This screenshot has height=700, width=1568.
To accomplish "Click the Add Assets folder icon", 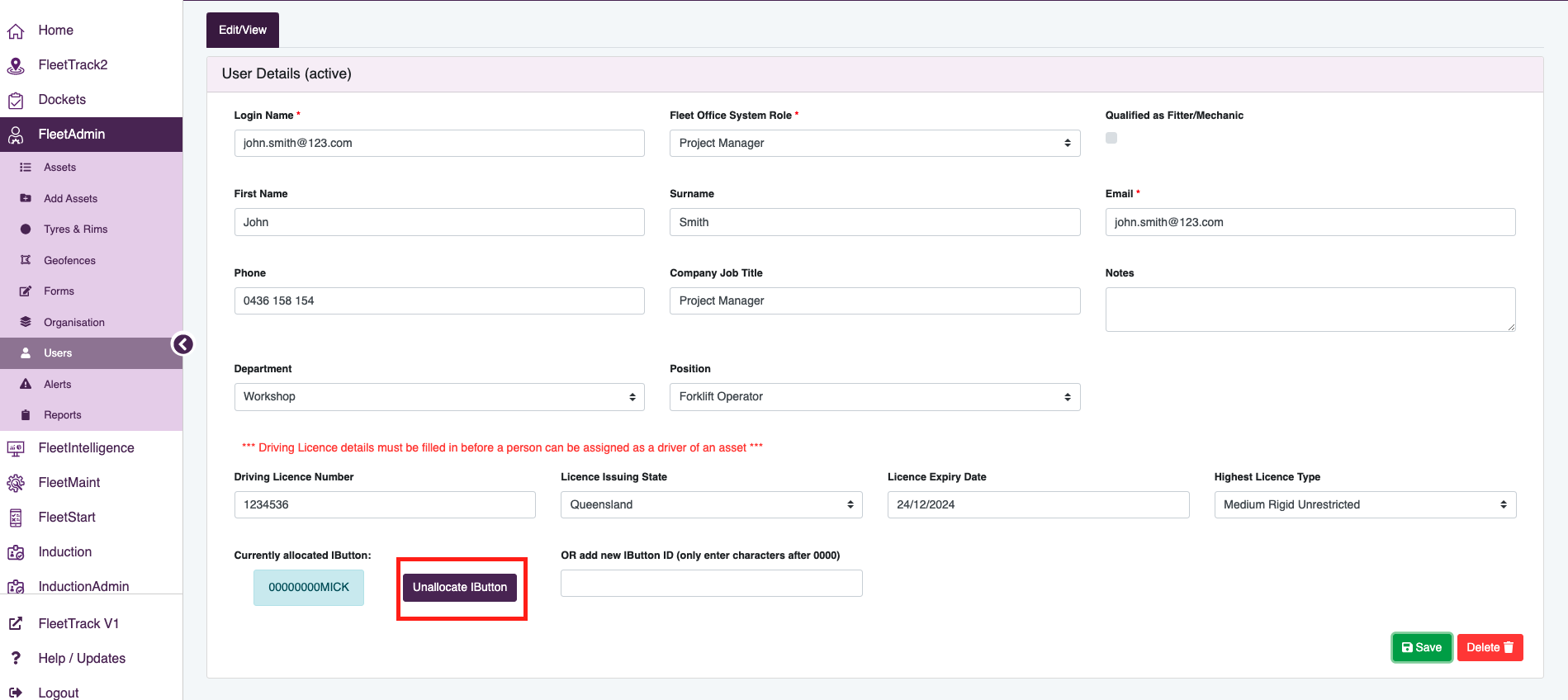I will (x=26, y=198).
